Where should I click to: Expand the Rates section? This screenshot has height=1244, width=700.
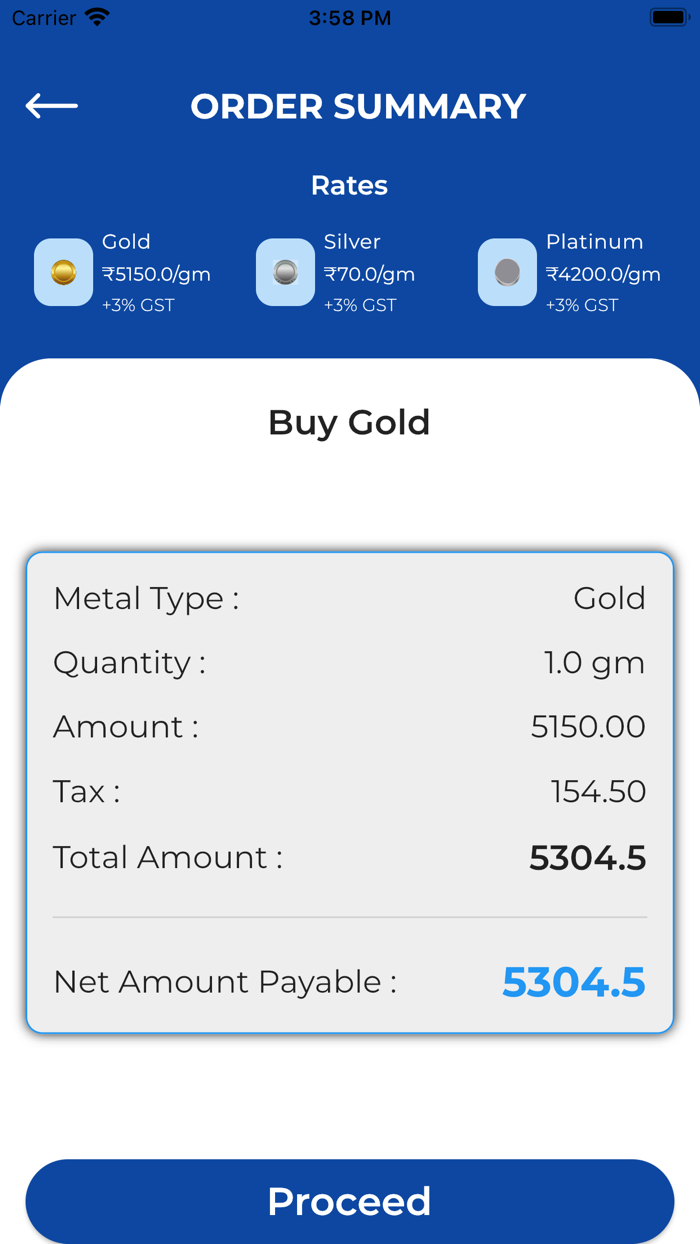(x=349, y=185)
